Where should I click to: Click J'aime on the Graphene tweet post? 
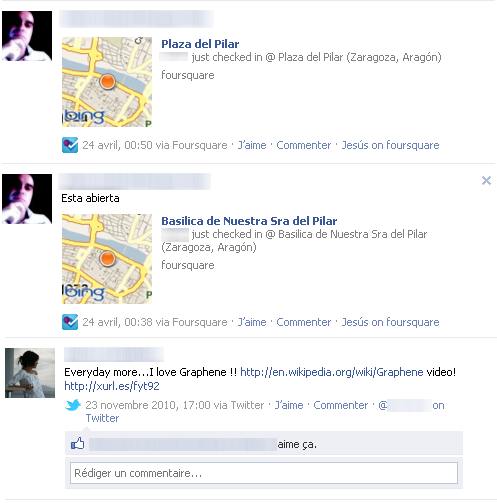289,405
